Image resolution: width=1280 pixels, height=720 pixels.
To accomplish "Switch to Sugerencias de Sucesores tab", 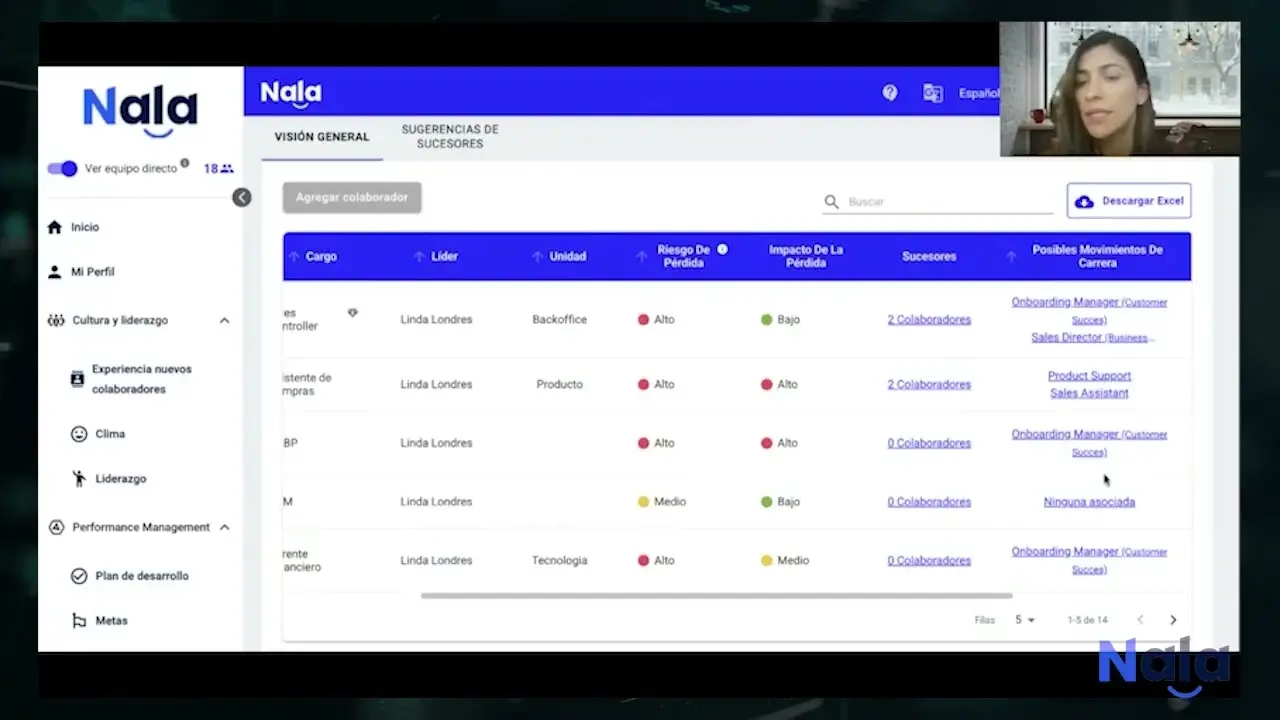I will [450, 137].
